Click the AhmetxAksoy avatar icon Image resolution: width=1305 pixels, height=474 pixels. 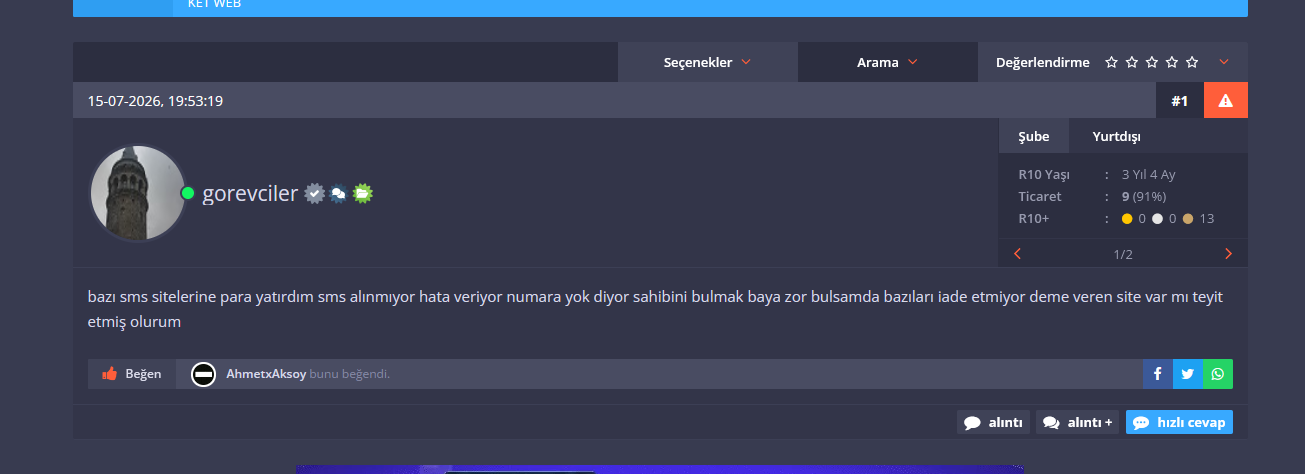(x=203, y=374)
